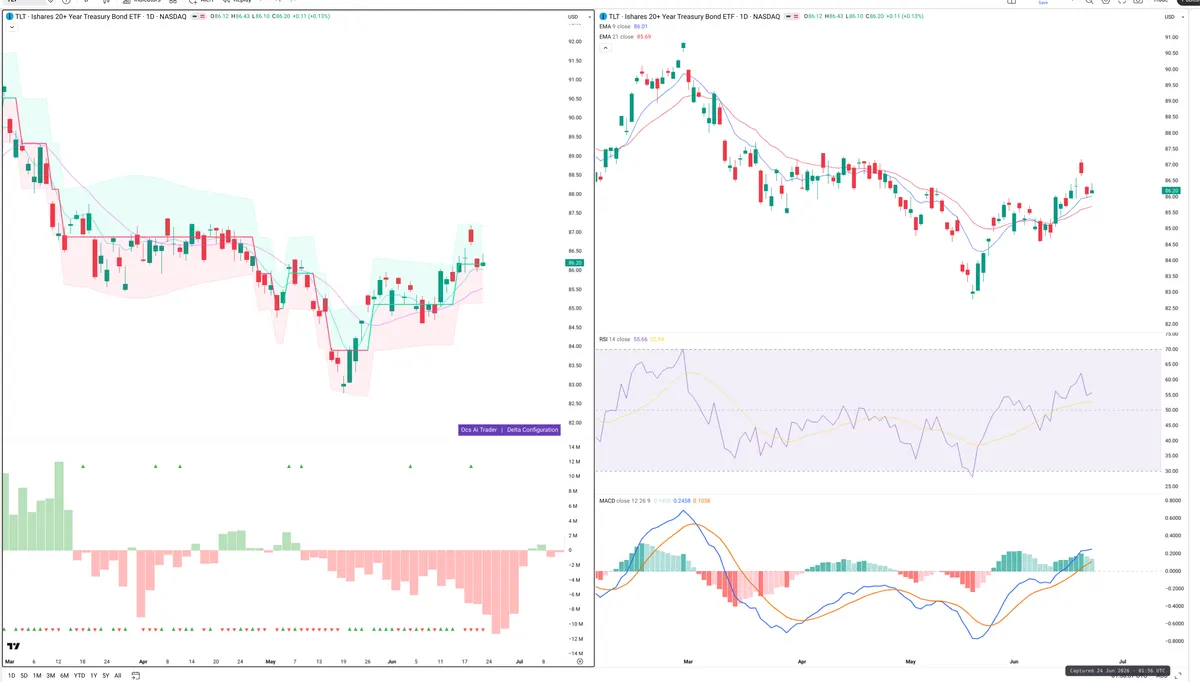Select the All time range
The width and height of the screenshot is (1200, 682).
118,676
